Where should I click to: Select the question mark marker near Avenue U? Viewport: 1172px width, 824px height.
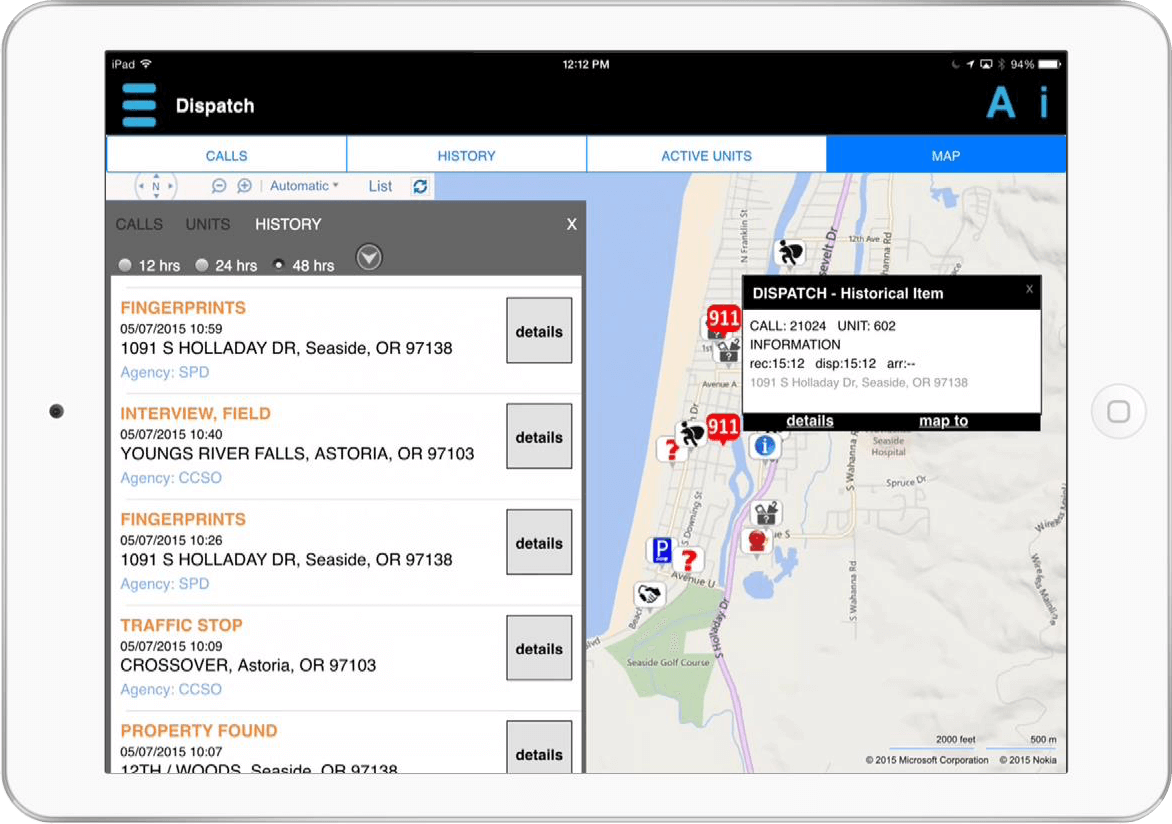(x=689, y=560)
